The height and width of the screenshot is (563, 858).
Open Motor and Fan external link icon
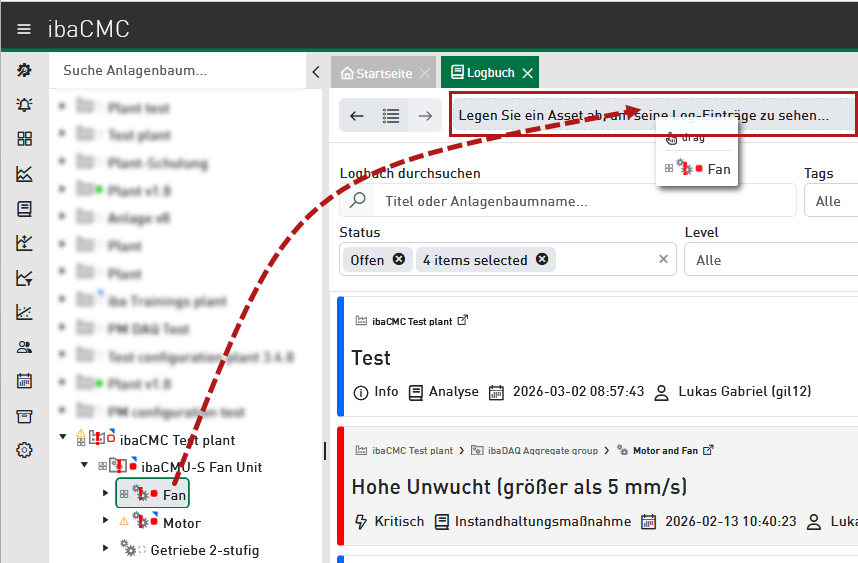click(x=709, y=450)
